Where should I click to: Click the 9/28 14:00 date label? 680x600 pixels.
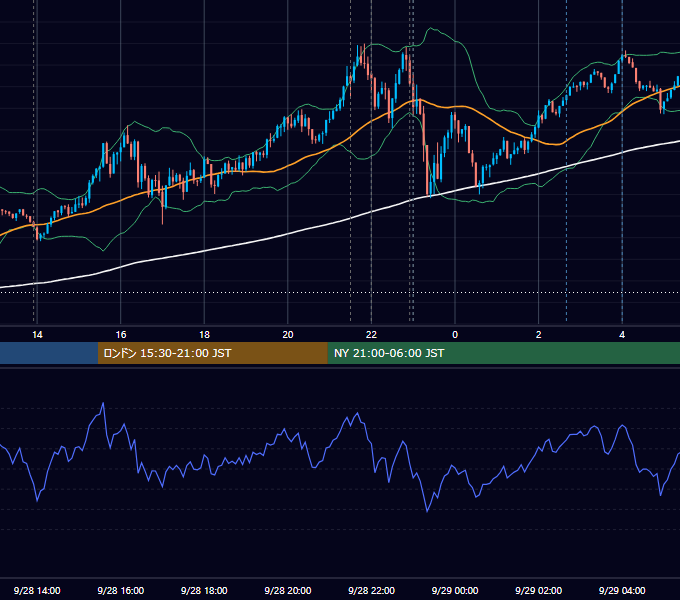pyautogui.click(x=37, y=590)
